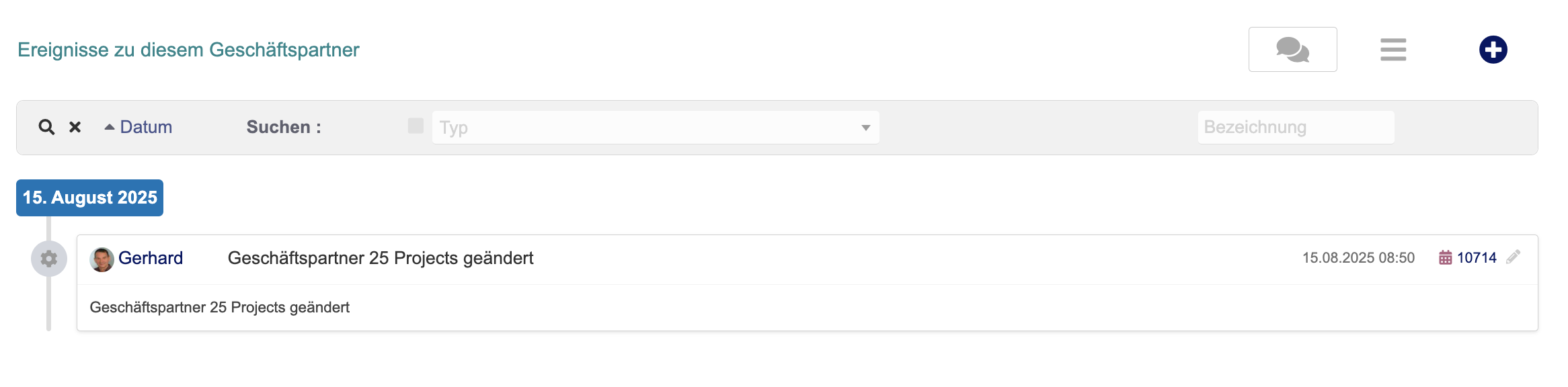Toggle the checkbox next to Typ
Screen dimensions: 1568x387
pos(416,126)
